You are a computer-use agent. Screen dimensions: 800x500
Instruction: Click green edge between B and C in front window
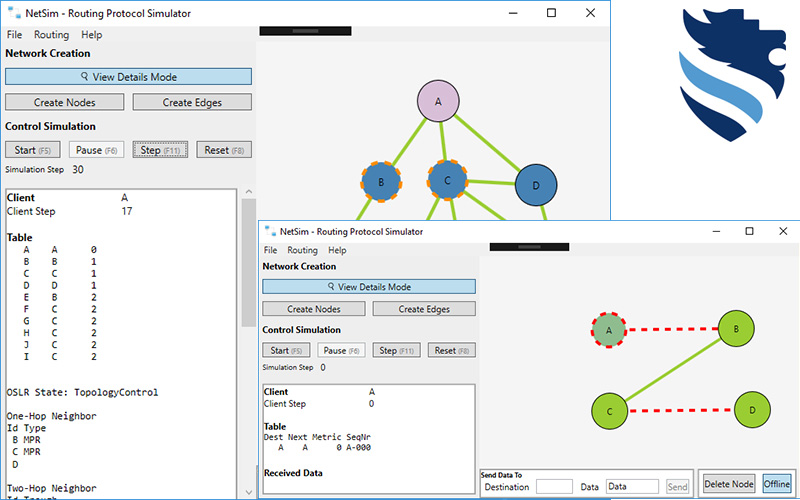coord(672,370)
